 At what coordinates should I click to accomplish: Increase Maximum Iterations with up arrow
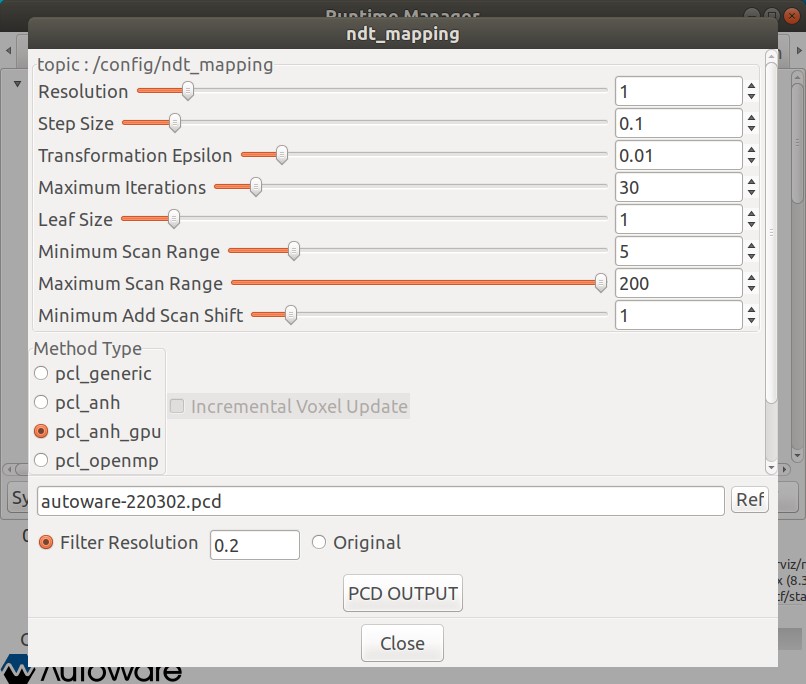pyautogui.click(x=752, y=182)
